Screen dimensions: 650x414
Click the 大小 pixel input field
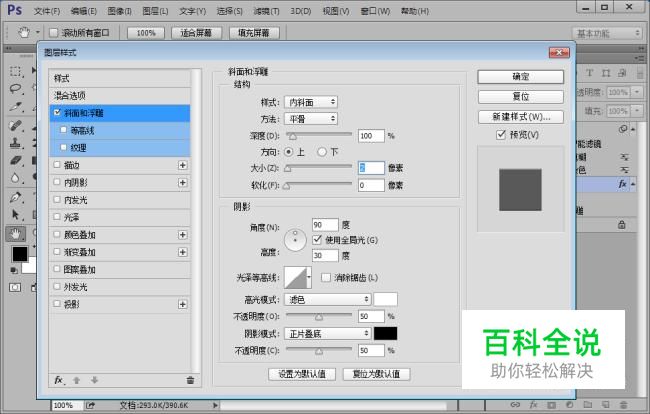[x=371, y=168]
